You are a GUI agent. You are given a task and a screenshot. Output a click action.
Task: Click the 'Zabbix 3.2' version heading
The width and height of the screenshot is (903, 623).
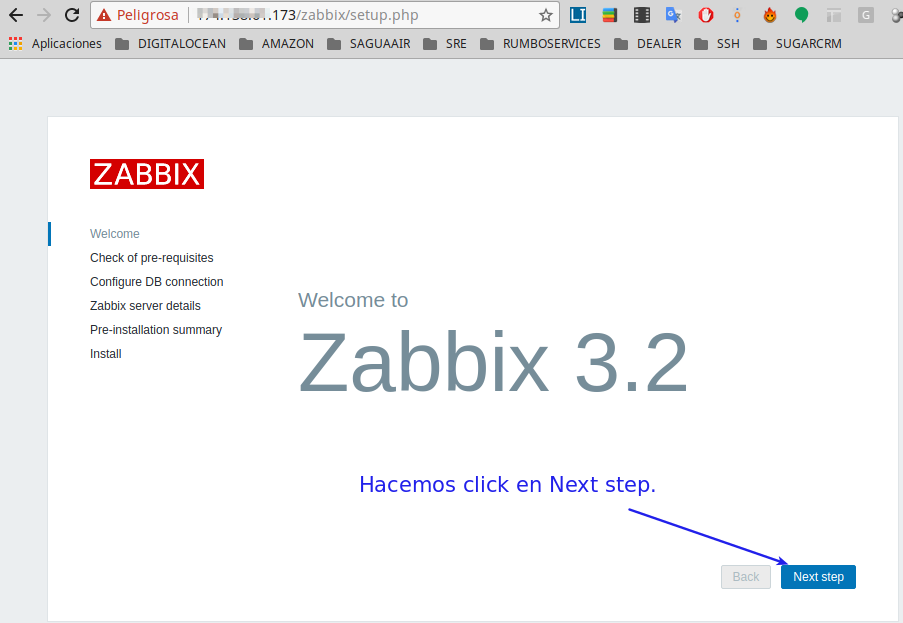coord(494,363)
